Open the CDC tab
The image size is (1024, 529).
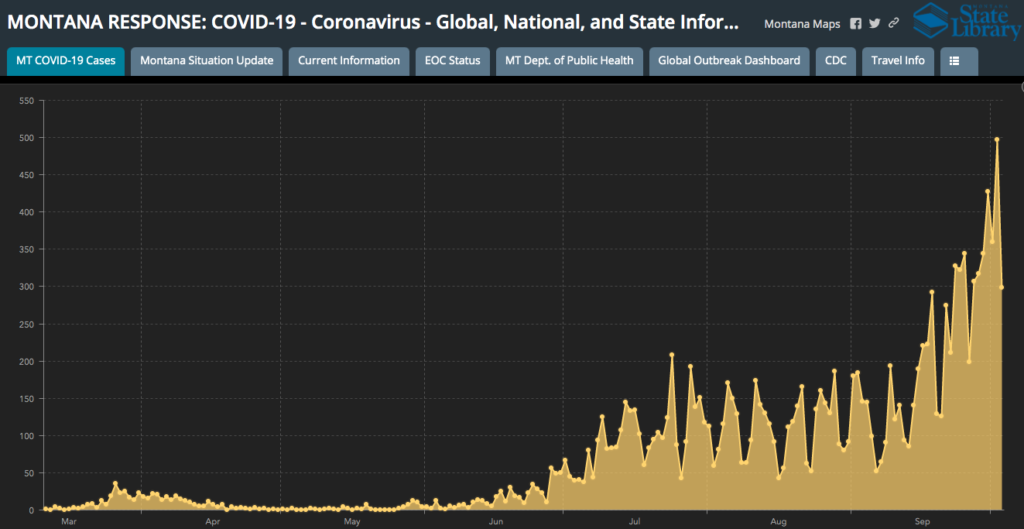(x=835, y=61)
